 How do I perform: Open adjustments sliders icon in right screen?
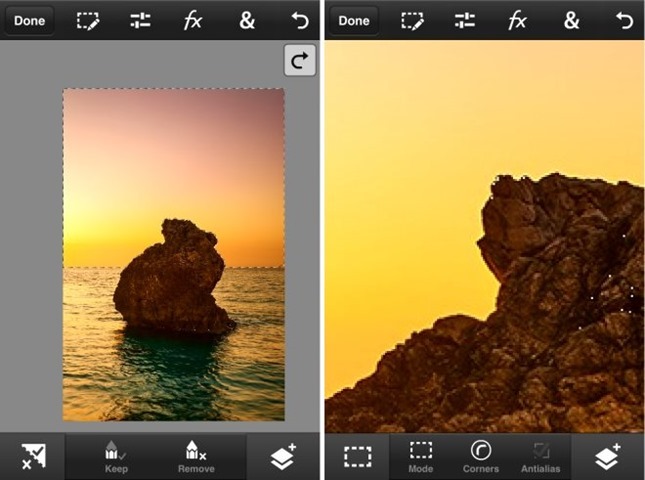(465, 20)
